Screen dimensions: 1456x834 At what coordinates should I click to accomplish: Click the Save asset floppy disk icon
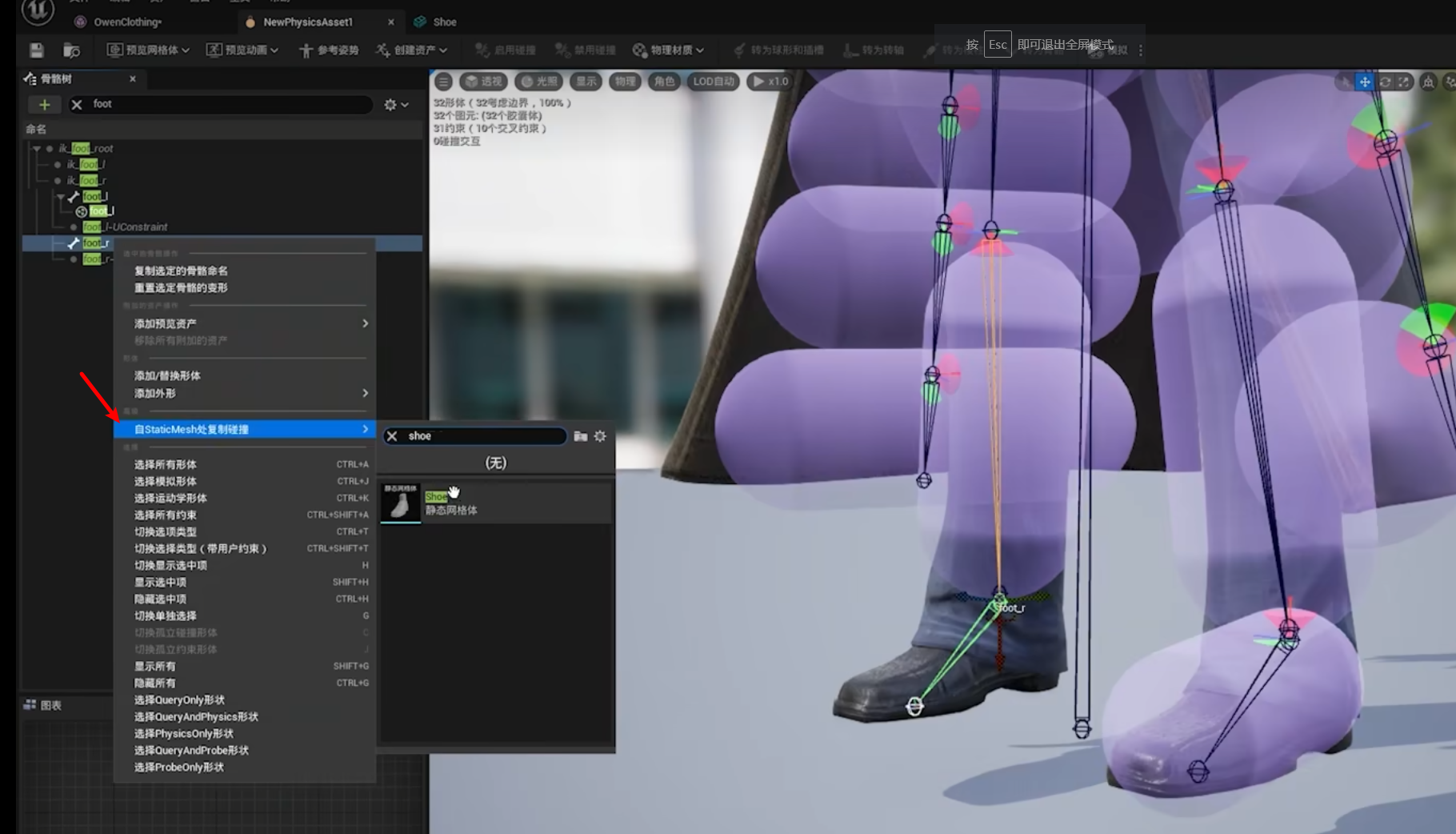point(37,50)
